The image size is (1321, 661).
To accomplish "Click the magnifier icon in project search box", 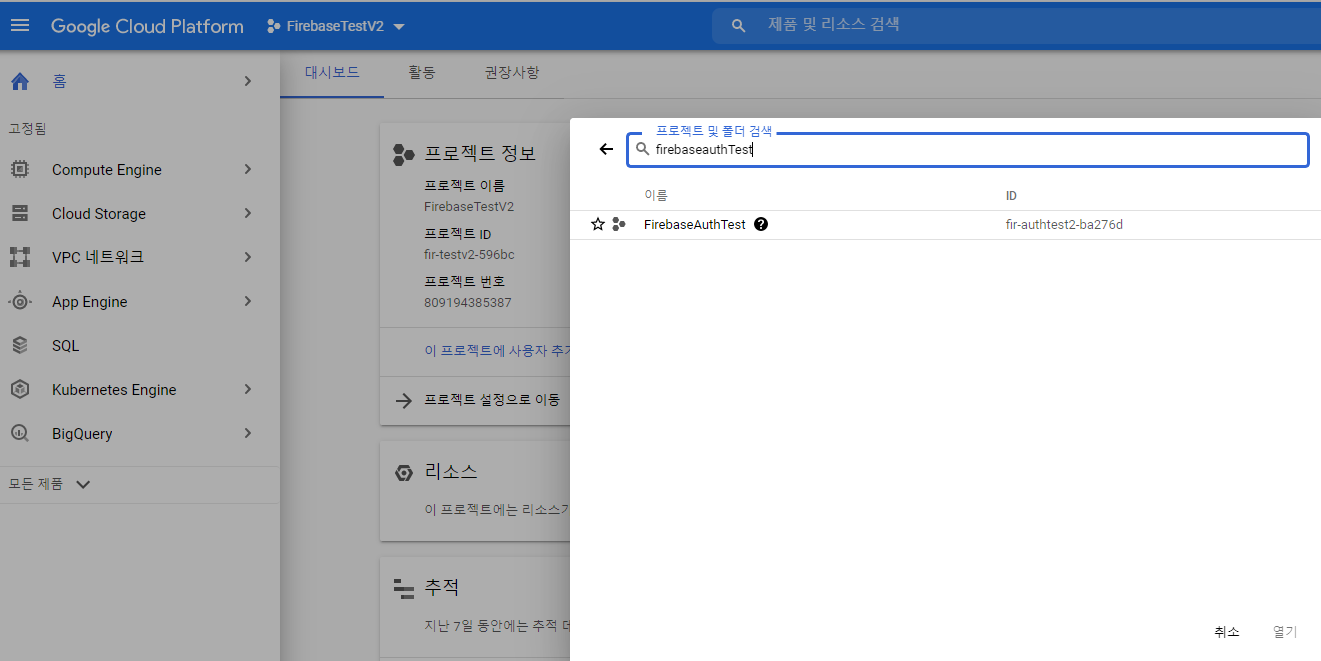I will (643, 149).
